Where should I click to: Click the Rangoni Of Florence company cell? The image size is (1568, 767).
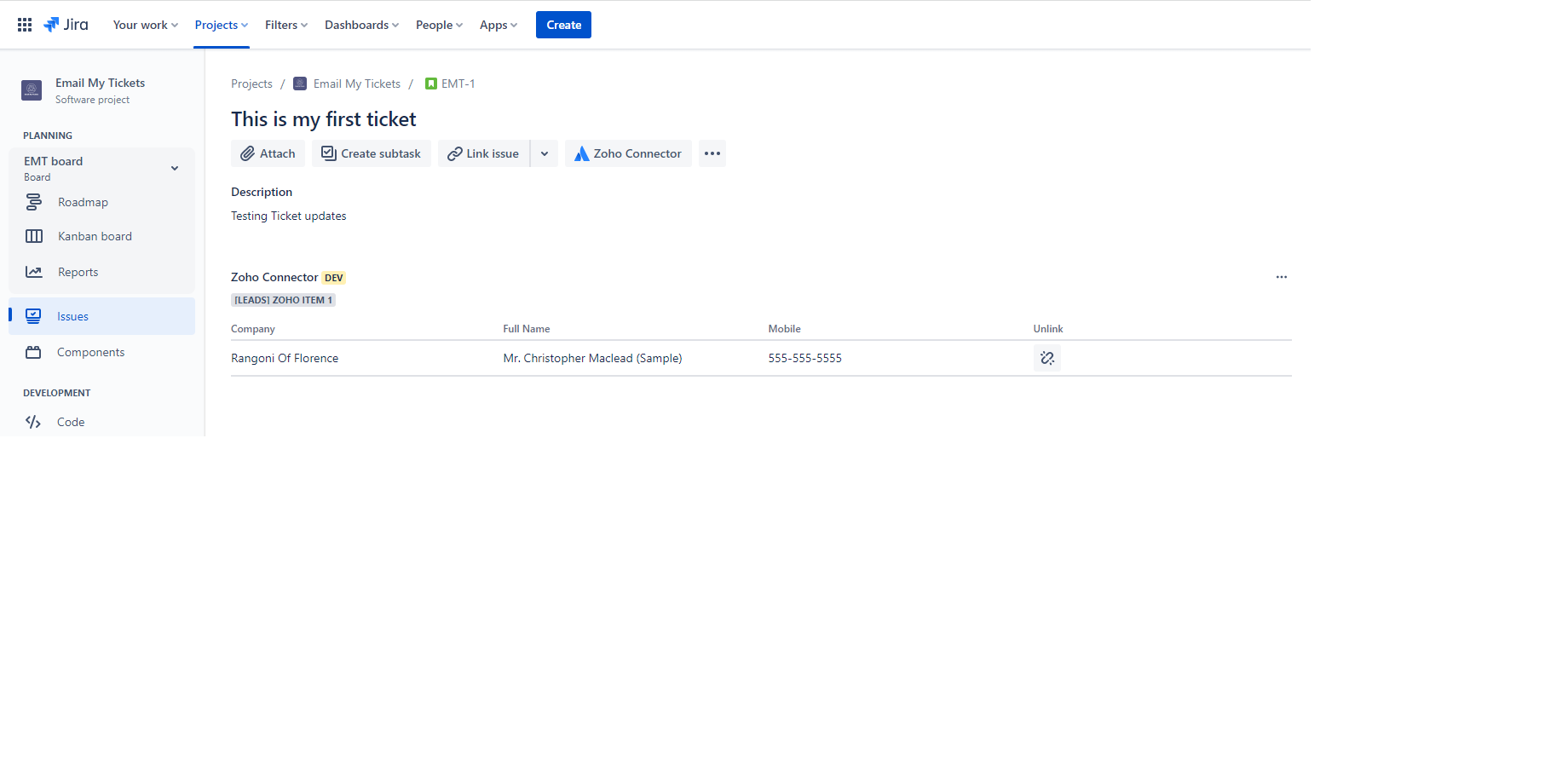coord(285,358)
